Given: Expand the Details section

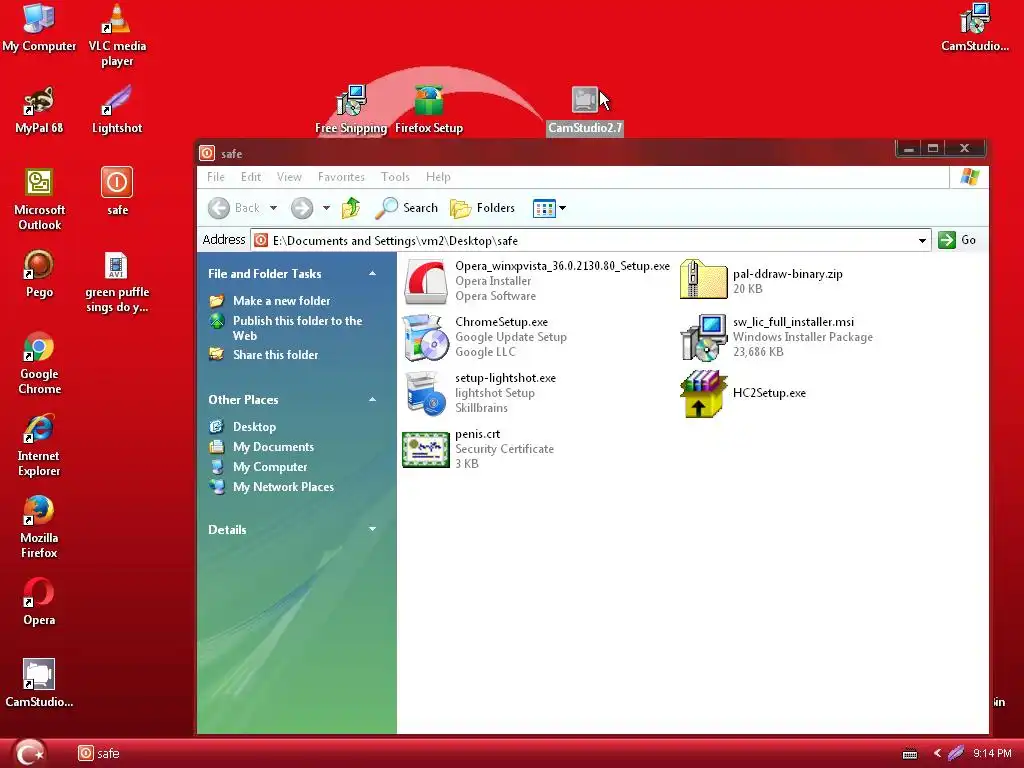Looking at the screenshot, I should [x=372, y=530].
